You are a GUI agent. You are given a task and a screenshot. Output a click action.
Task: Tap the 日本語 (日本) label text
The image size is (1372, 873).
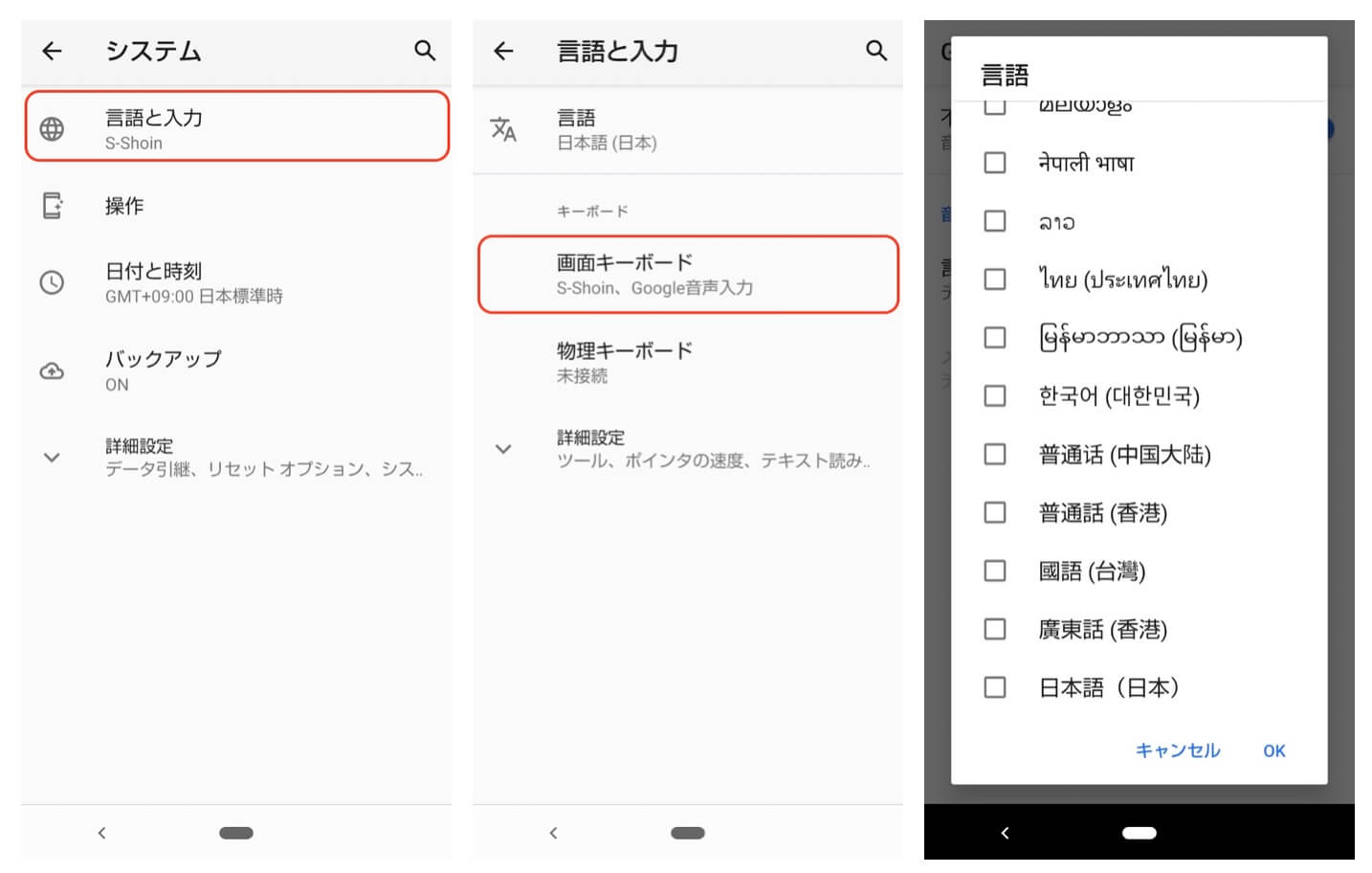click(x=1109, y=687)
